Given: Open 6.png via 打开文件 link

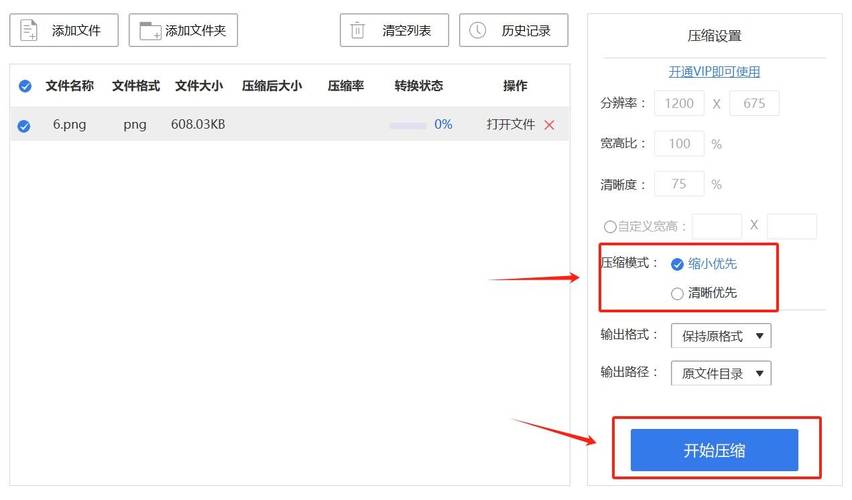Looking at the screenshot, I should [510, 124].
